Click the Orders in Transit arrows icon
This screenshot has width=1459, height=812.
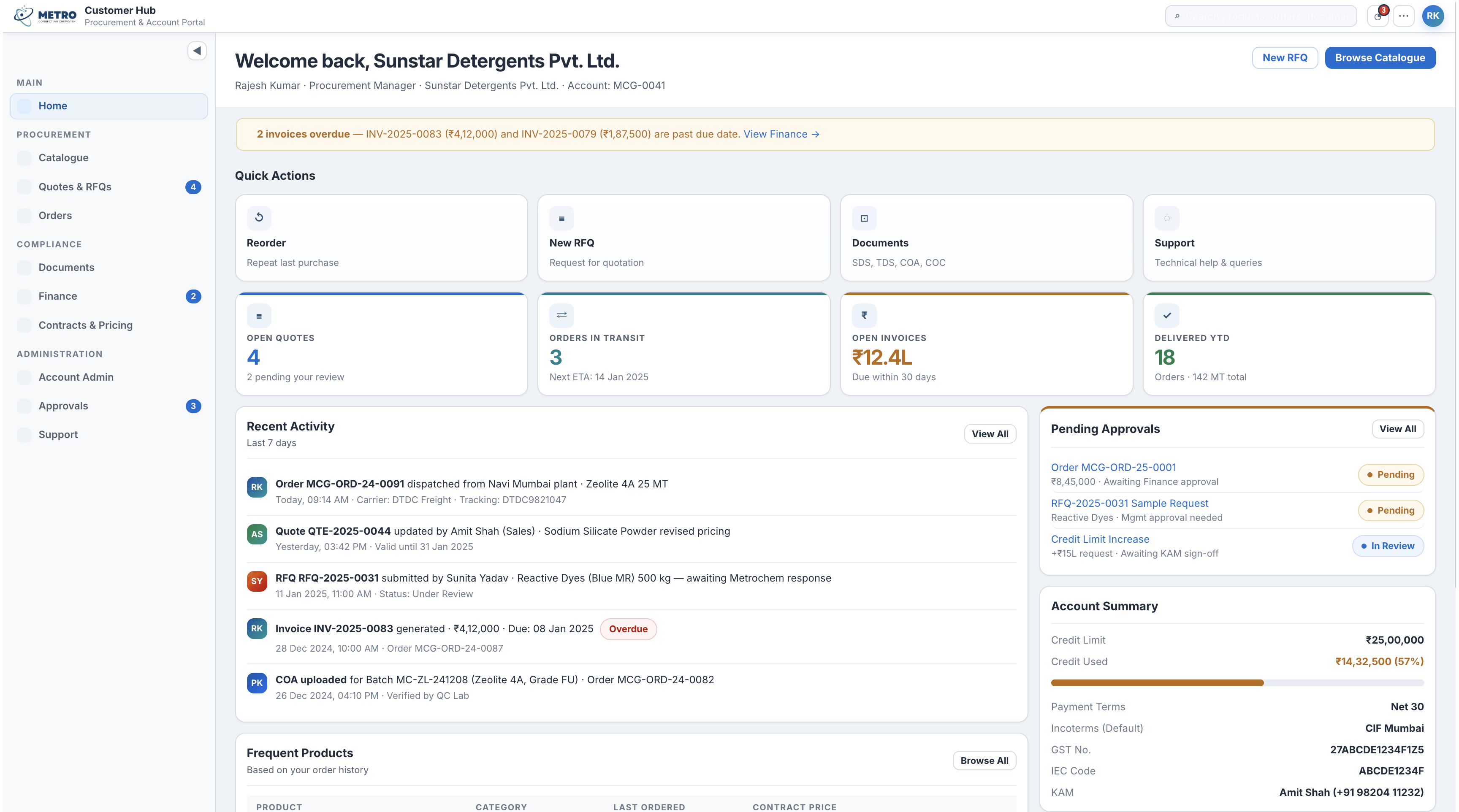click(x=561, y=315)
